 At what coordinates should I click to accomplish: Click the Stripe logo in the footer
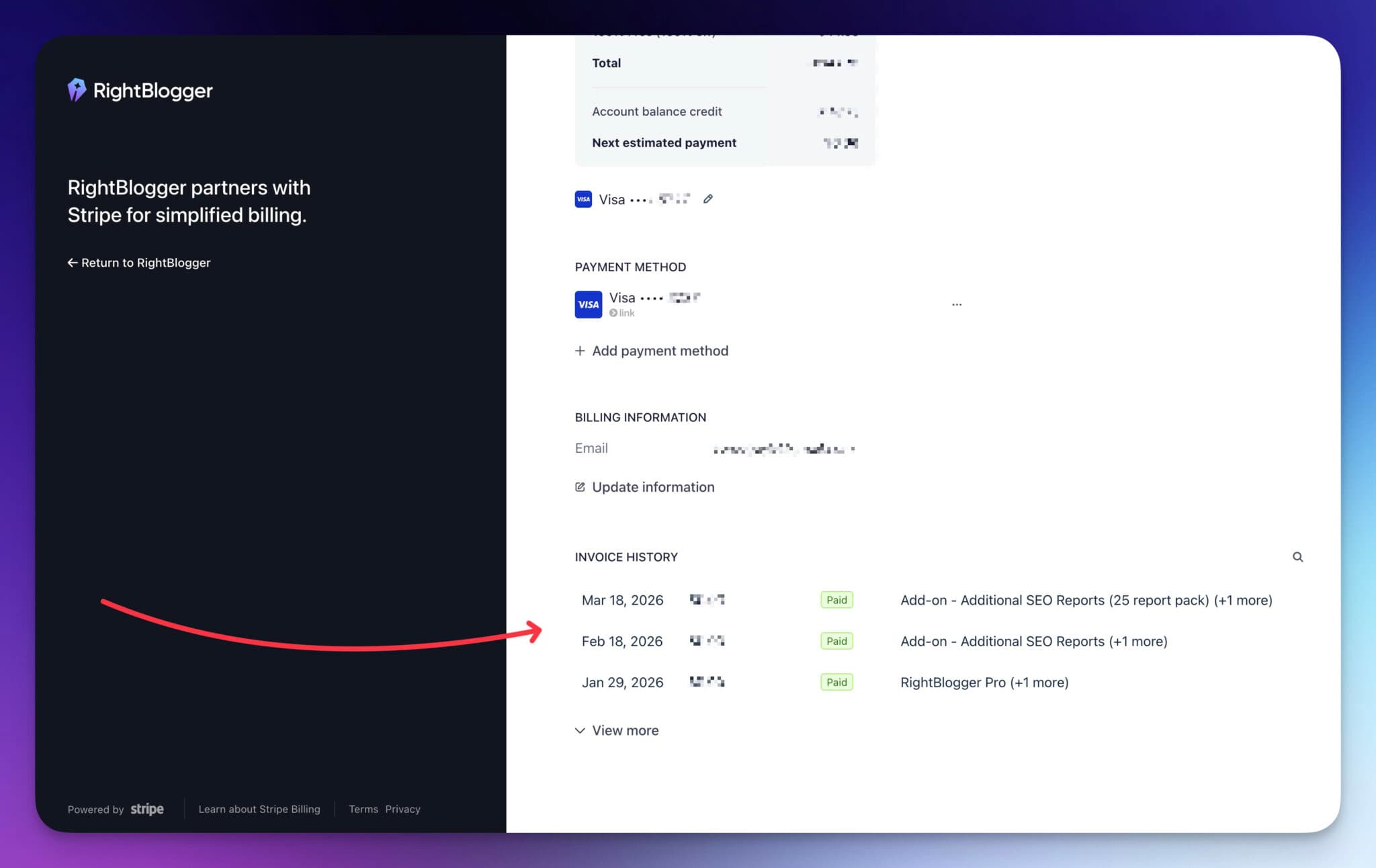click(x=146, y=809)
